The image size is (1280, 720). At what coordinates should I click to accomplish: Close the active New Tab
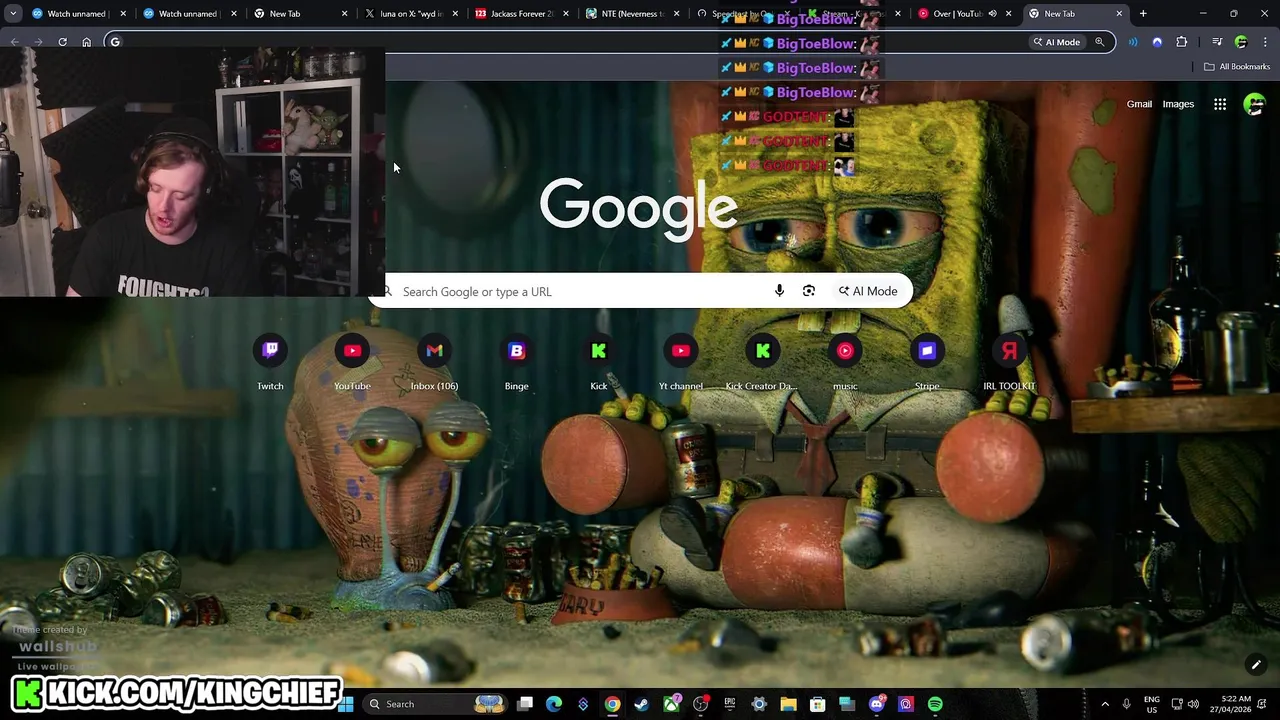click(1119, 14)
